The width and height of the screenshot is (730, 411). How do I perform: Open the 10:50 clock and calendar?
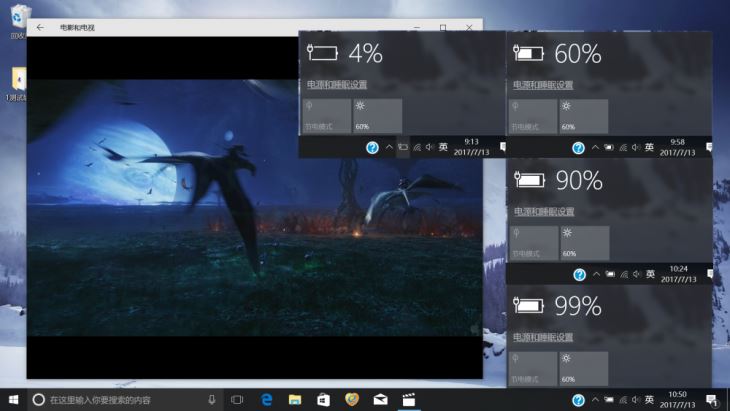pyautogui.click(x=677, y=399)
